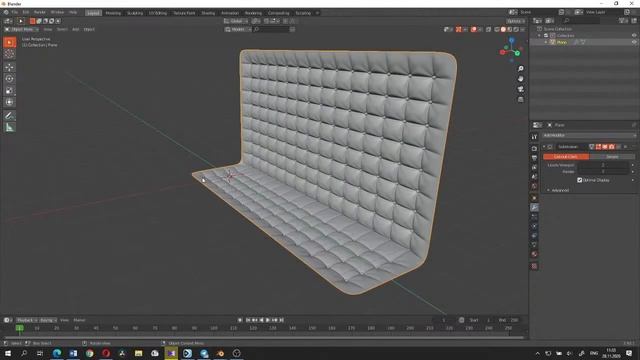Click the timeline auto-keying record button

(240, 320)
